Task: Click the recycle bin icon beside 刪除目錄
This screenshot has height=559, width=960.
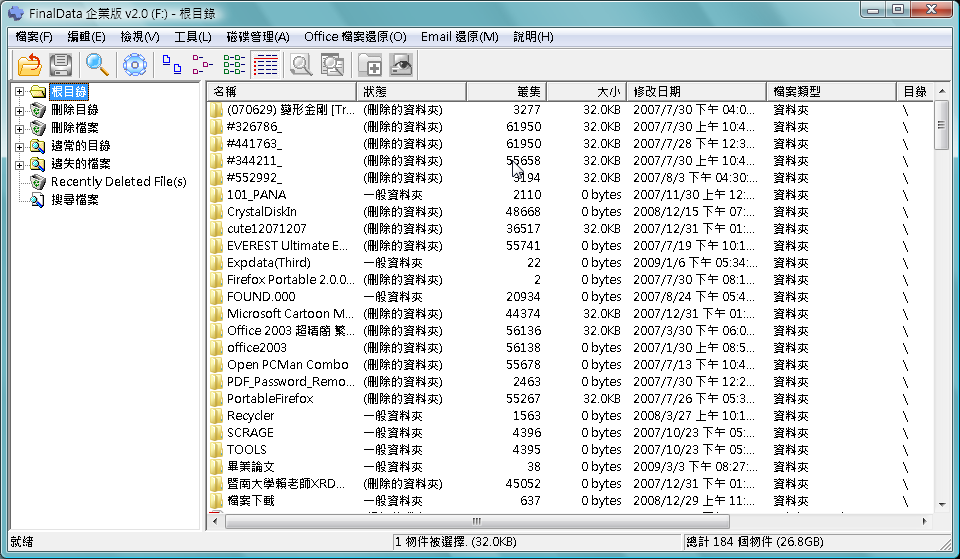Action: click(x=39, y=110)
